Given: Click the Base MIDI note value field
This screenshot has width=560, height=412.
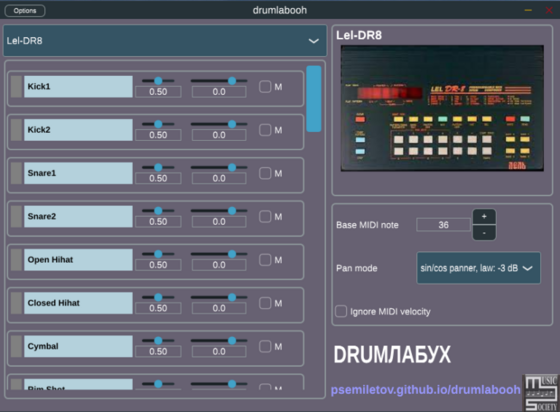Looking at the screenshot, I should 443,225.
